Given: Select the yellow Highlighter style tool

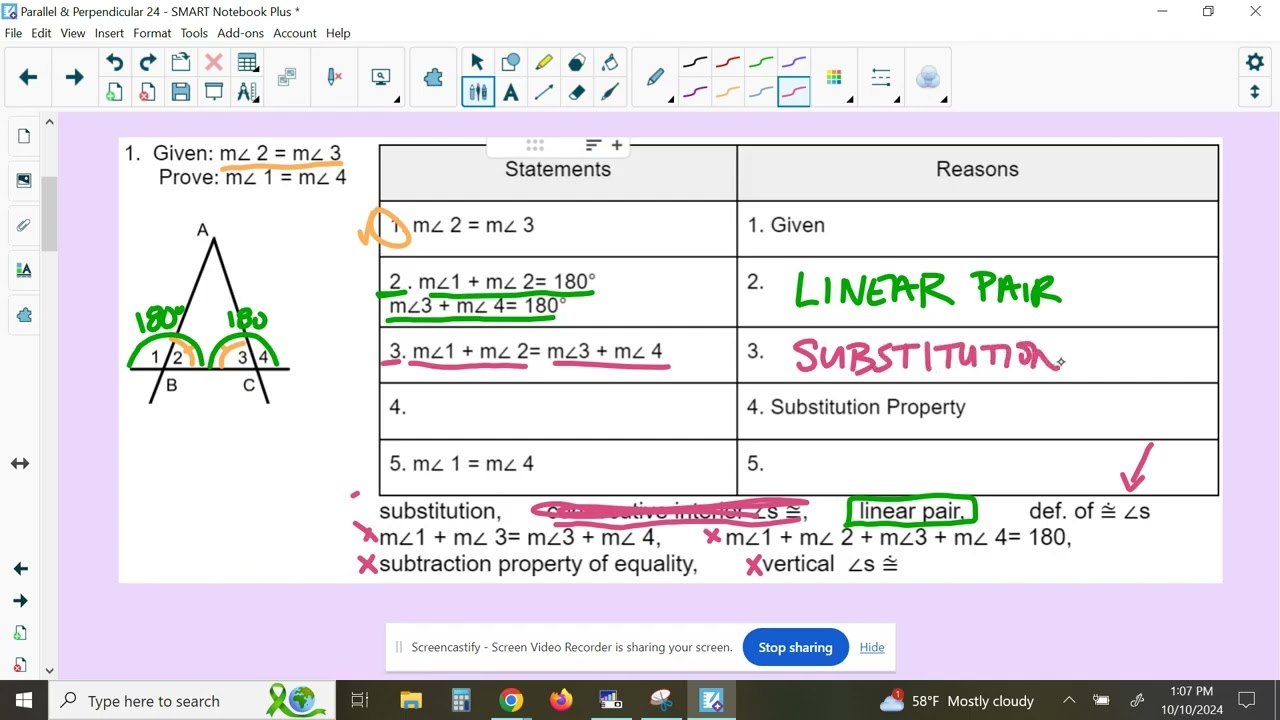Looking at the screenshot, I should point(544,63).
